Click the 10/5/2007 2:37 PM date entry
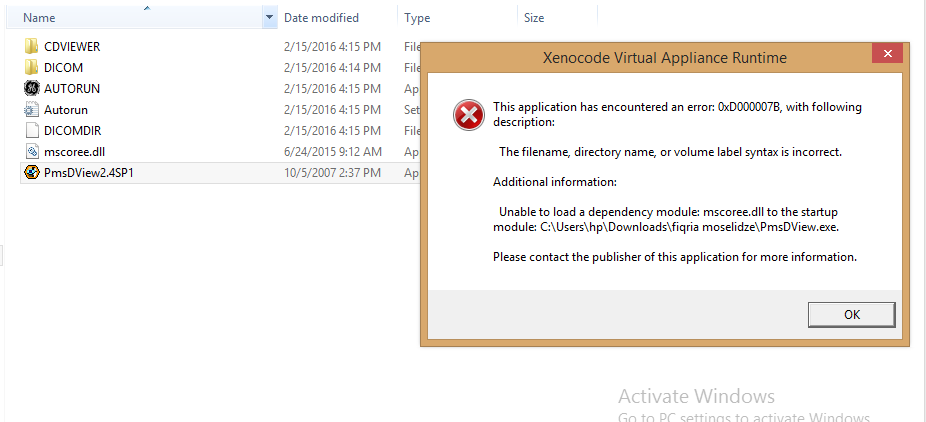Screen dimensions: 926x422 pyautogui.click(x=333, y=172)
